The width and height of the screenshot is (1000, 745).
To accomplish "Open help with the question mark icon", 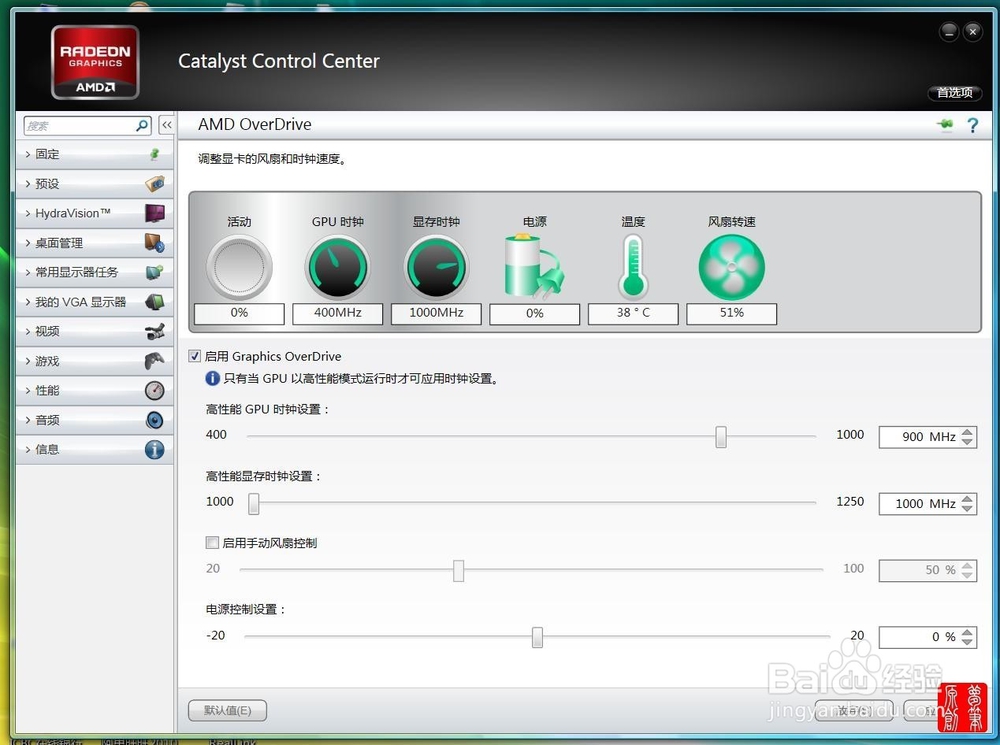I will pyautogui.click(x=973, y=125).
